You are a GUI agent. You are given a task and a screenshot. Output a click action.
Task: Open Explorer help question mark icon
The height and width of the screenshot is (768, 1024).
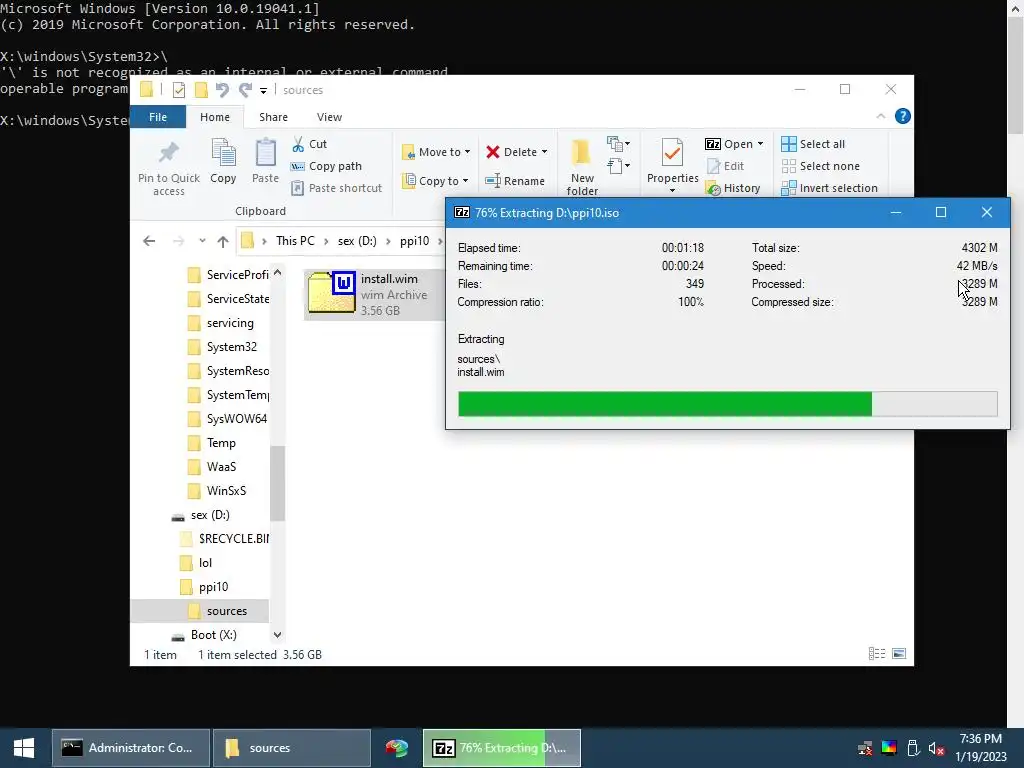tap(903, 116)
